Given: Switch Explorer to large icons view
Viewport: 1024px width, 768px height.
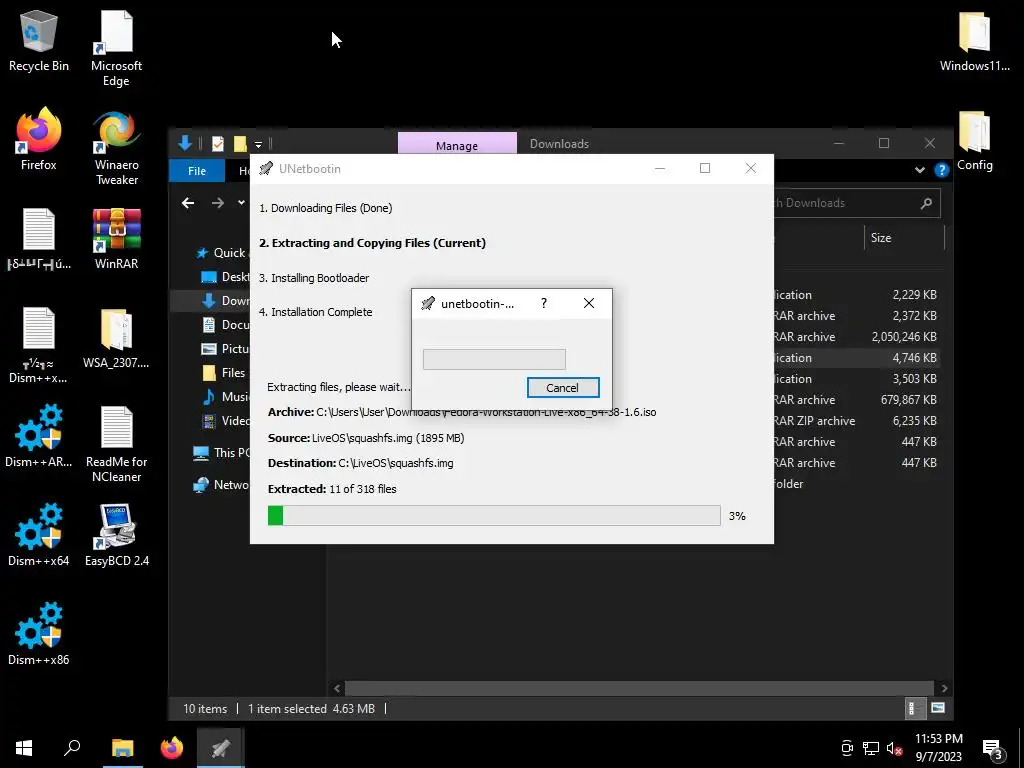Looking at the screenshot, I should [938, 708].
